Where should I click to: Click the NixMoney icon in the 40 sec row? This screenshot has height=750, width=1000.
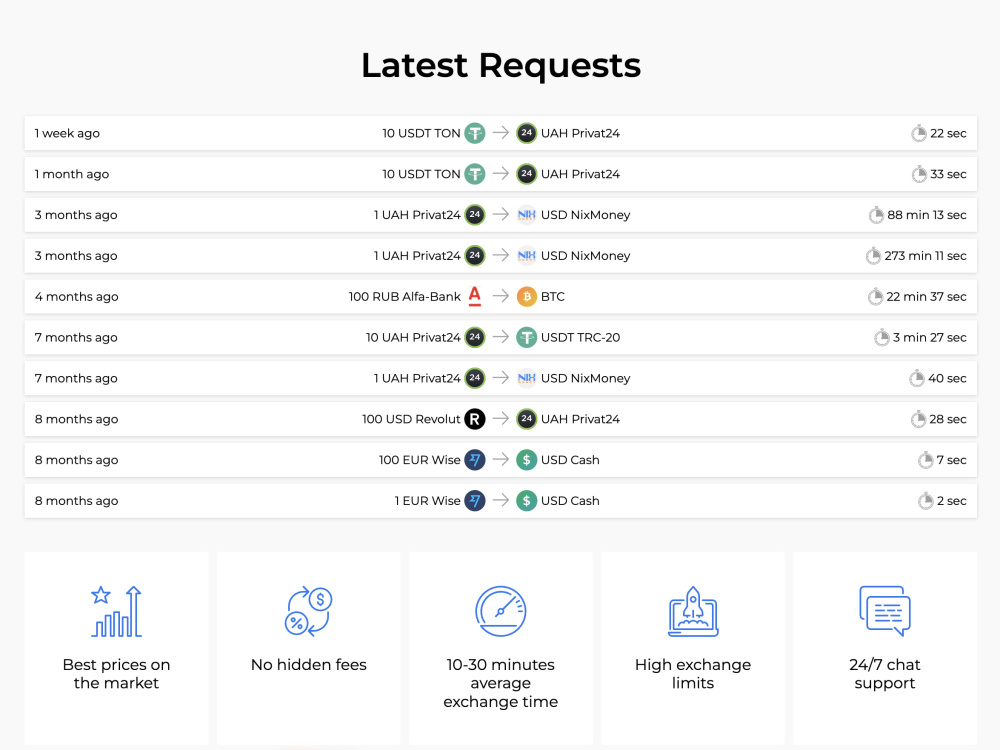(526, 378)
